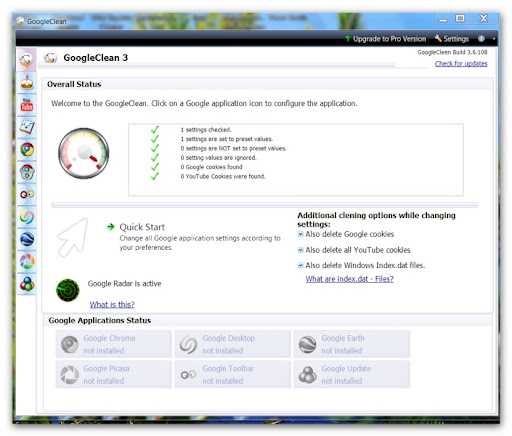Start Quick Start settings change

point(142,227)
